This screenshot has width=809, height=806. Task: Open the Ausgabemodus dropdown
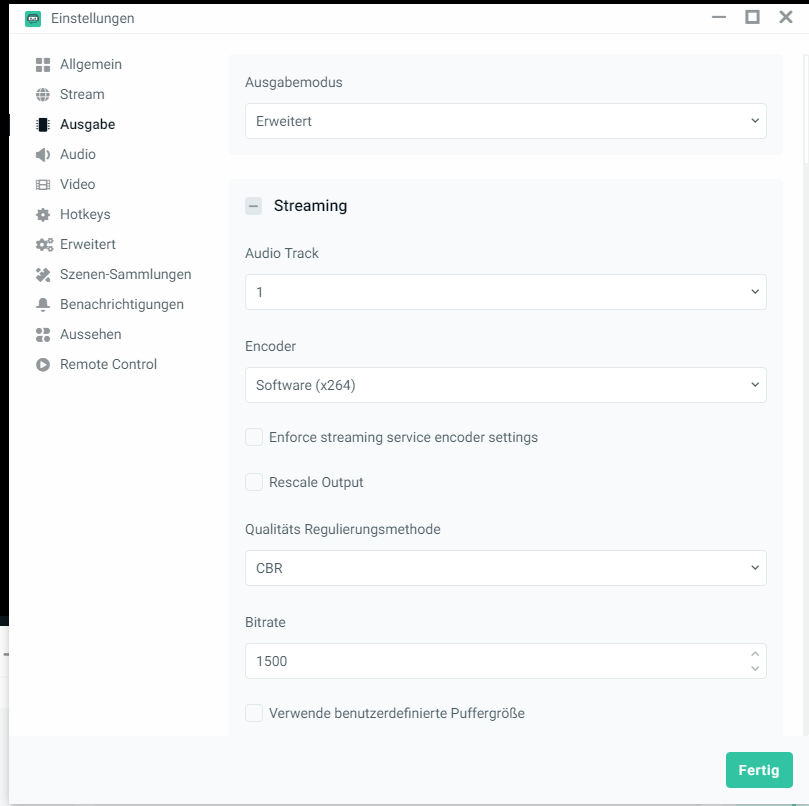tap(505, 121)
